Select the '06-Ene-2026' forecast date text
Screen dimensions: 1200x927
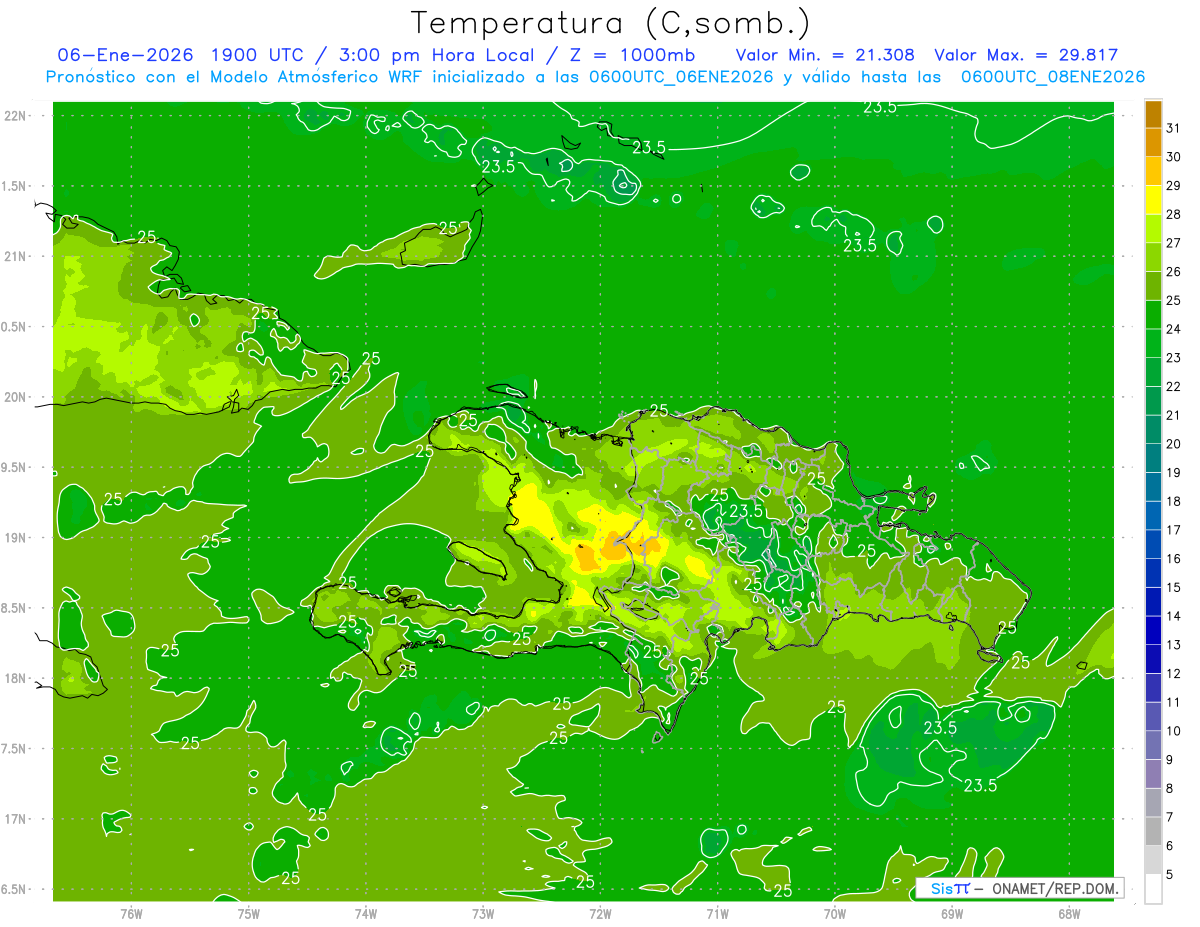tap(126, 55)
